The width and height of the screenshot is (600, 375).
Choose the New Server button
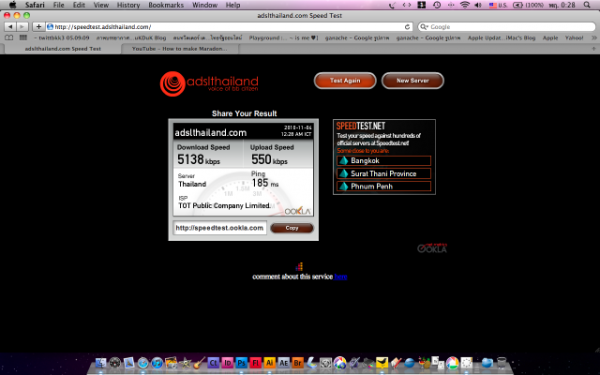pos(412,80)
